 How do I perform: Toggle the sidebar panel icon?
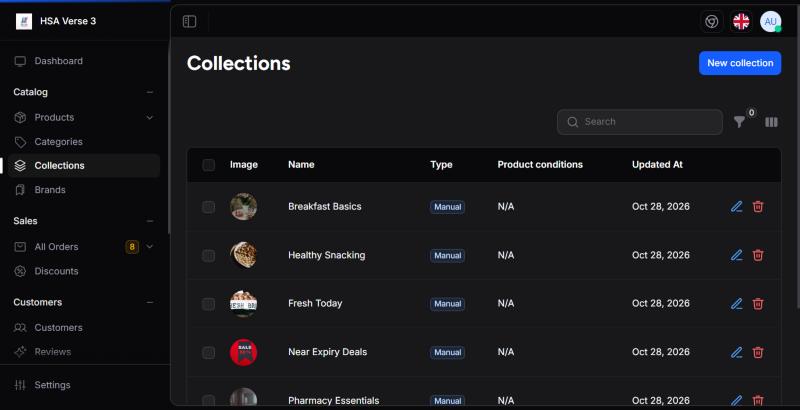pos(189,21)
